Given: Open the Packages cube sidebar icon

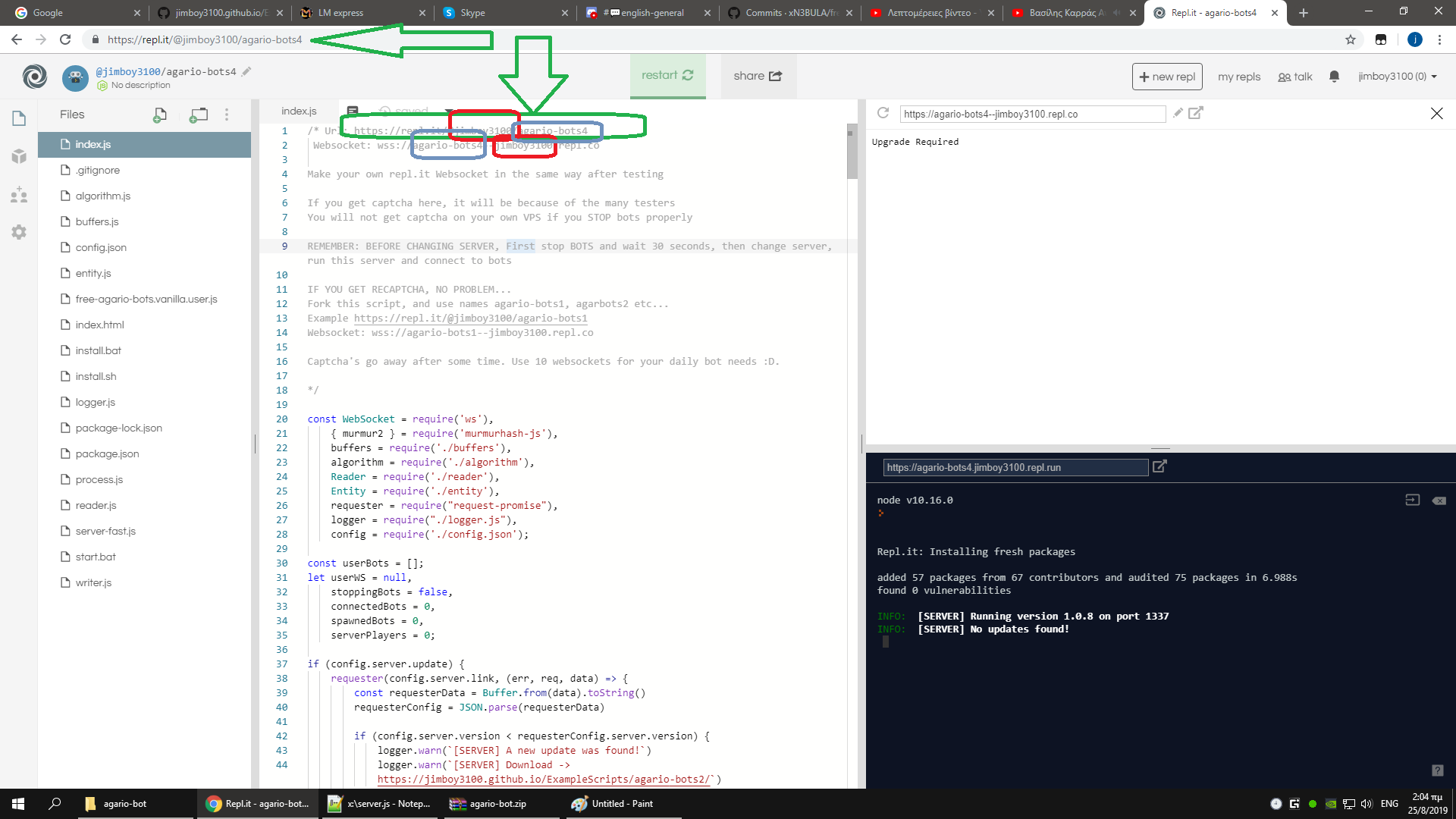Looking at the screenshot, I should tap(19, 157).
